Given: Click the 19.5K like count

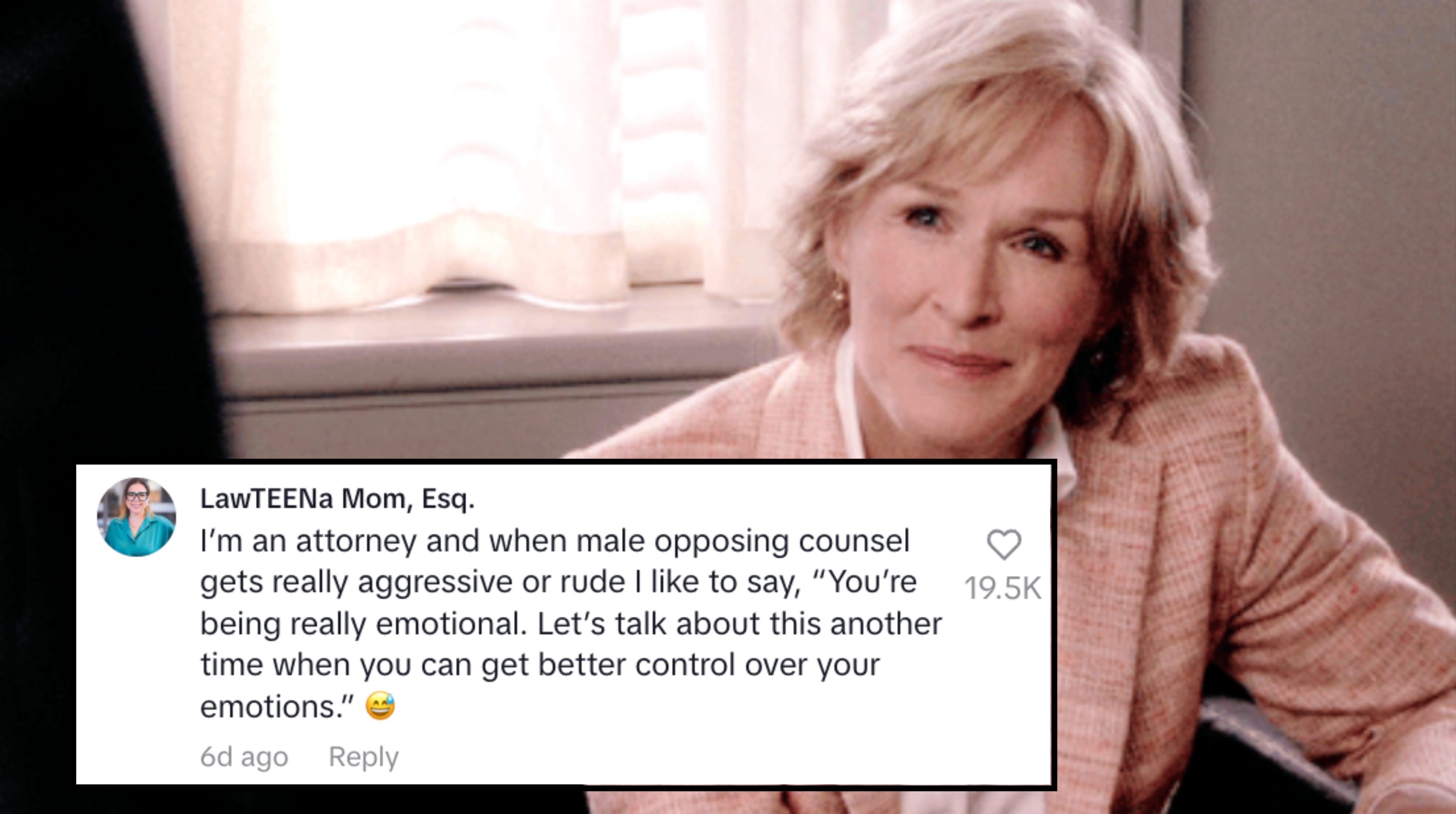Looking at the screenshot, I should [x=1003, y=588].
